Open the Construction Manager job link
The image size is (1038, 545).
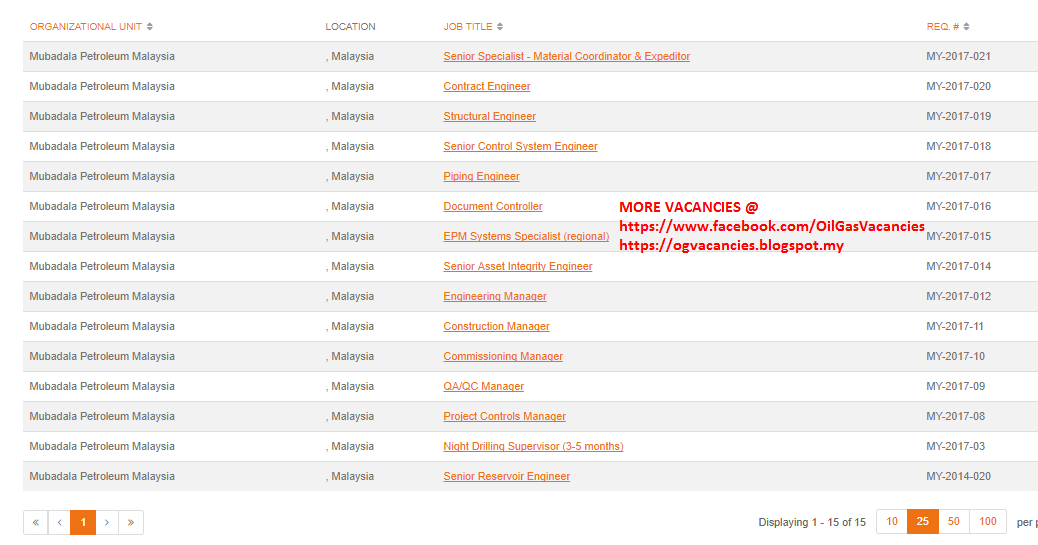[x=496, y=326]
